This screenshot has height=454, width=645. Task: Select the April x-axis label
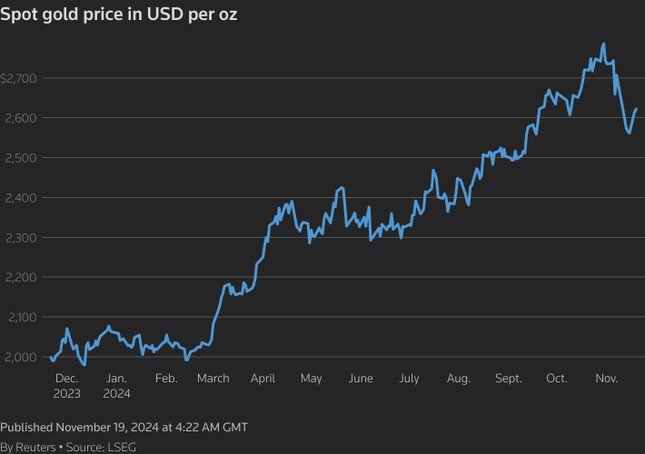click(x=263, y=379)
